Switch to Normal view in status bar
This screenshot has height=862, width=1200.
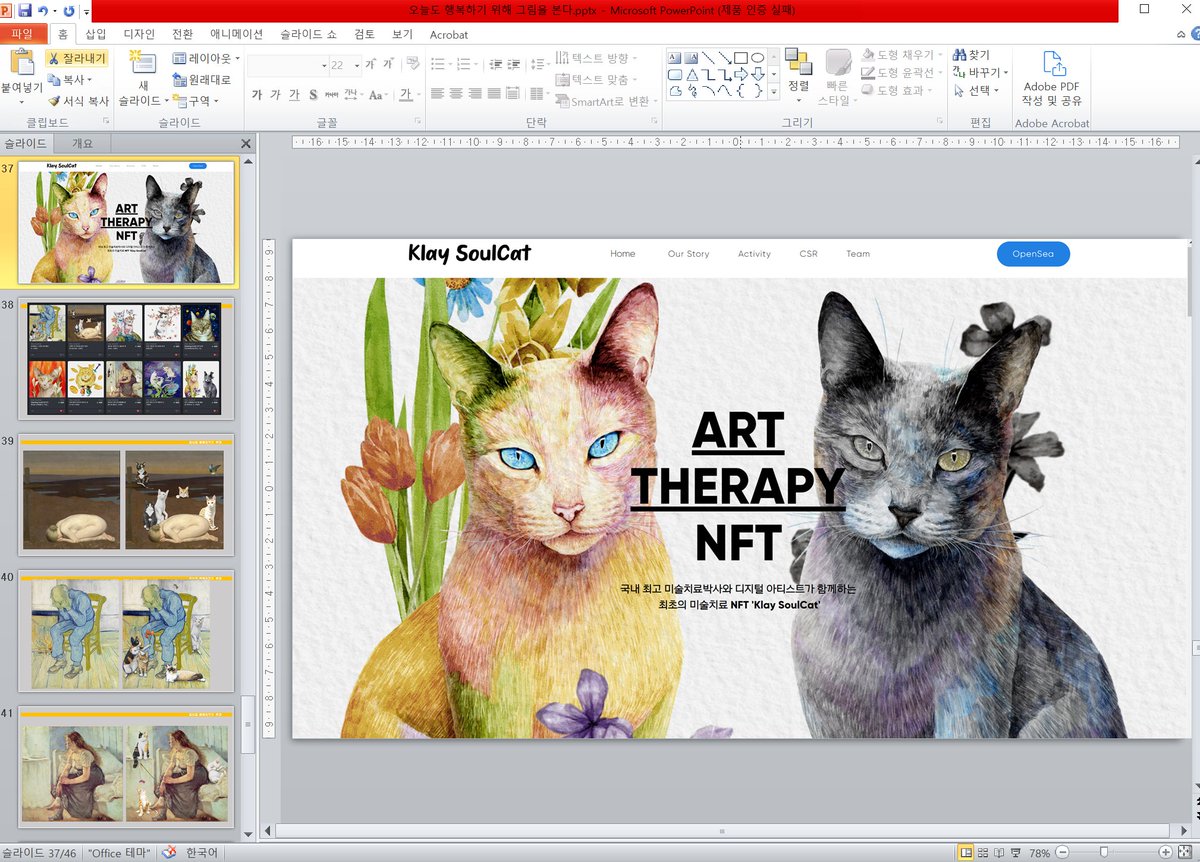point(966,853)
